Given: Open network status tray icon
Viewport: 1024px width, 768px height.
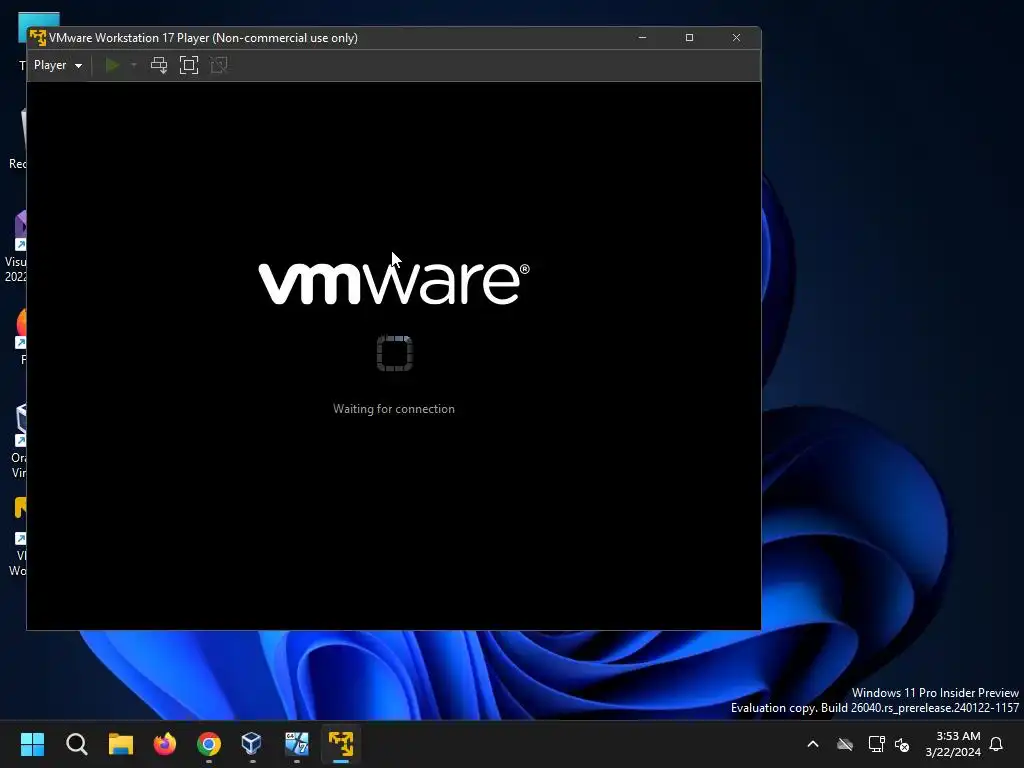Looking at the screenshot, I should [x=876, y=744].
